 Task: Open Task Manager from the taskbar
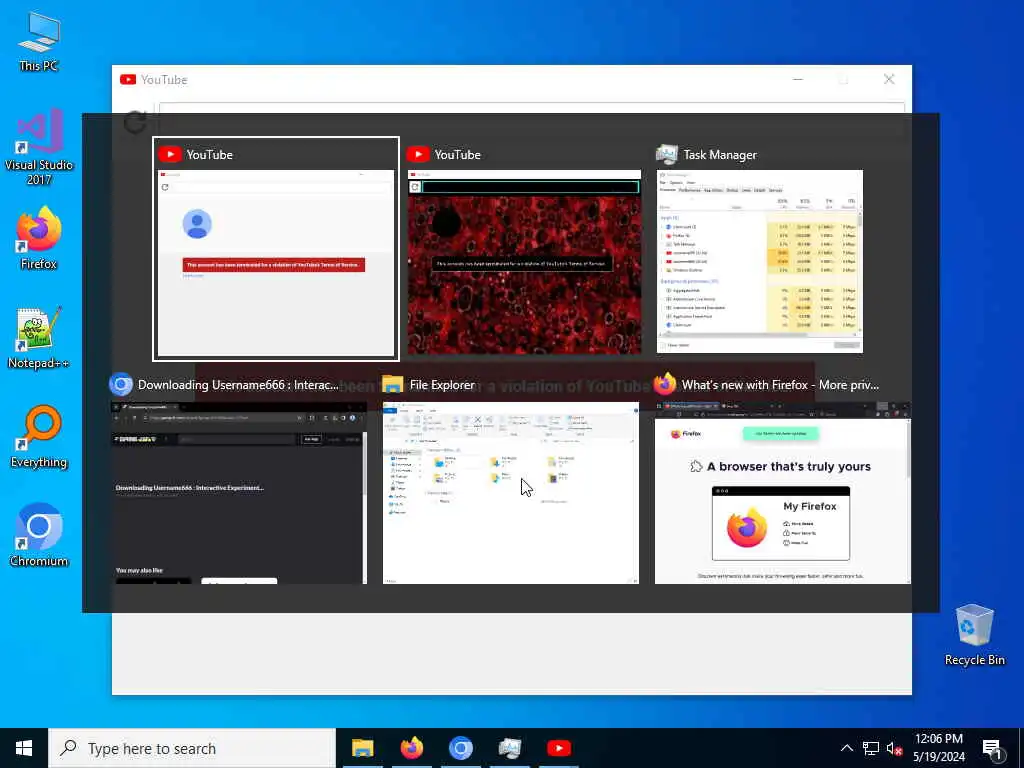pos(509,748)
